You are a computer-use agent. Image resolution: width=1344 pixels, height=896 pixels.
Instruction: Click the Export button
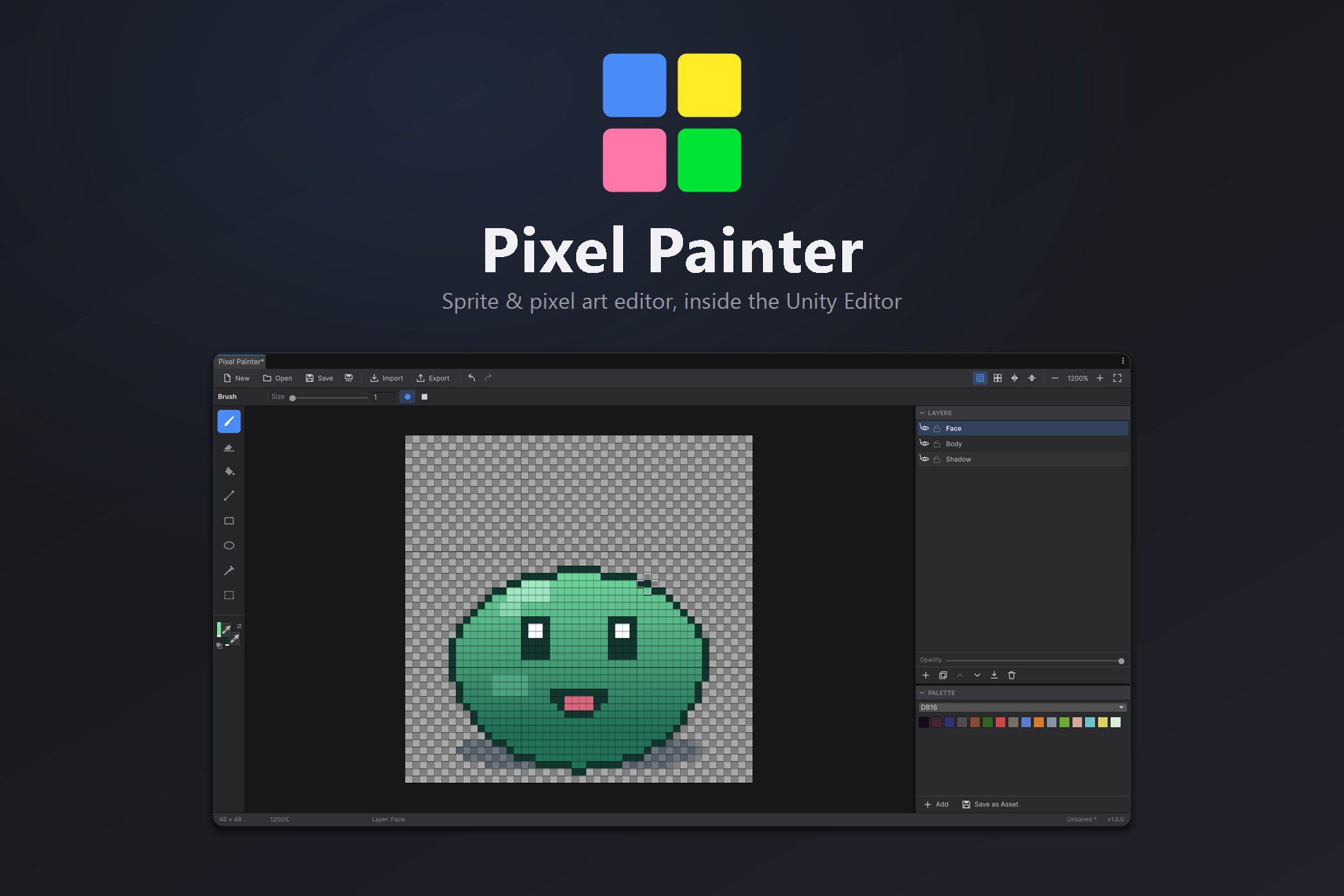point(433,378)
